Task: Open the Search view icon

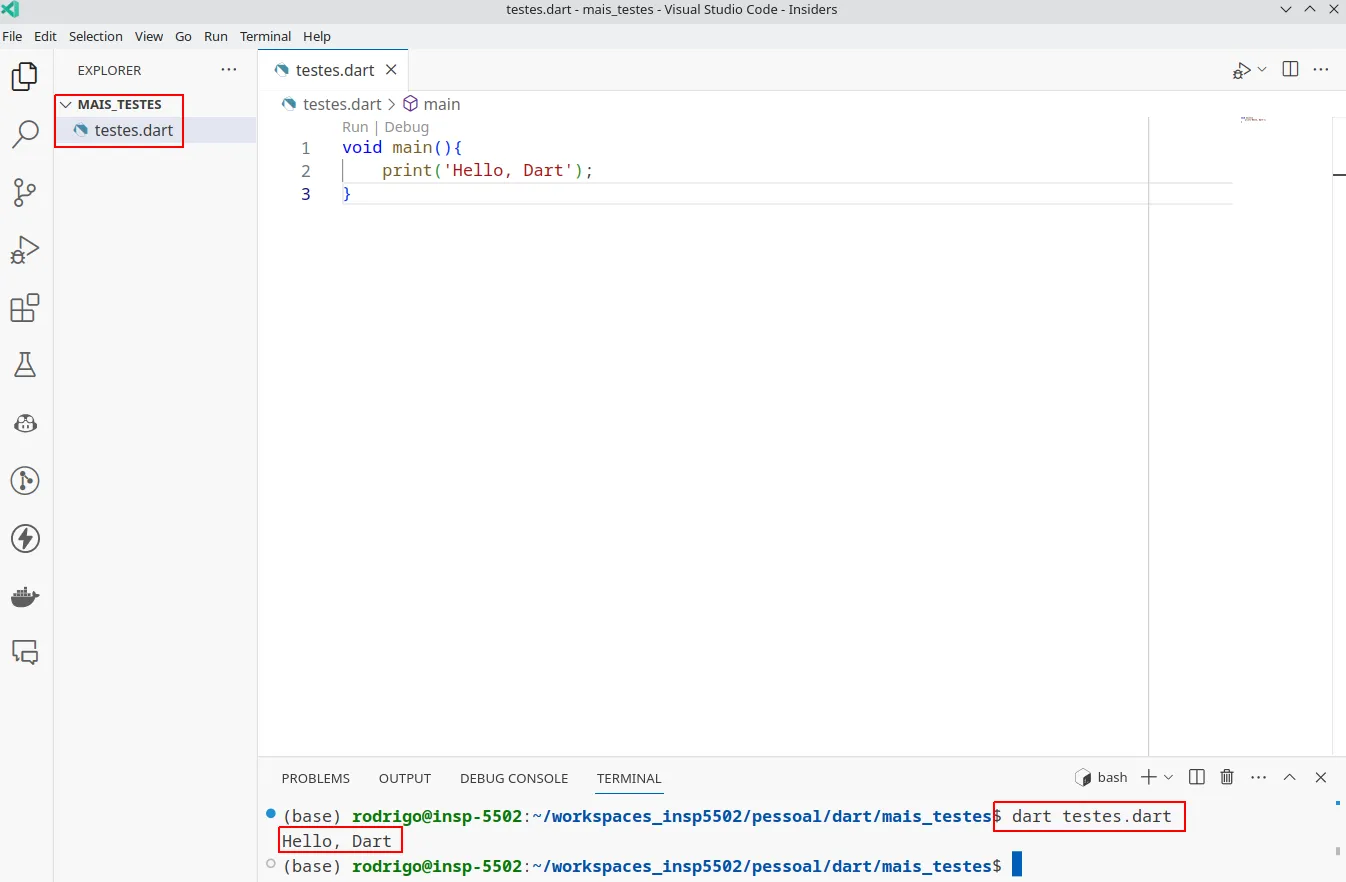Action: (x=25, y=134)
